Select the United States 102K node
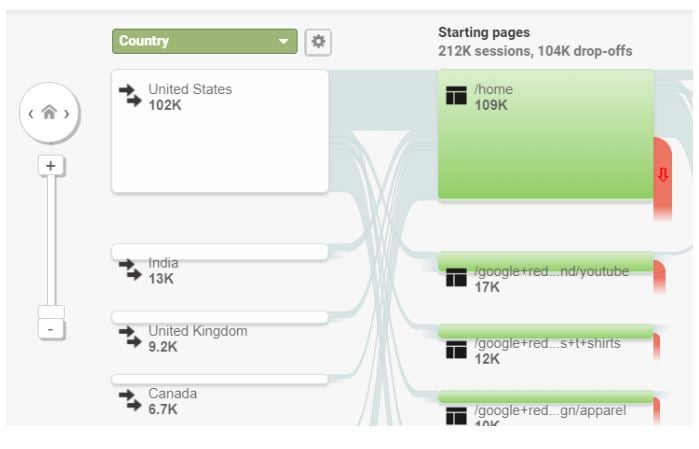 point(220,131)
